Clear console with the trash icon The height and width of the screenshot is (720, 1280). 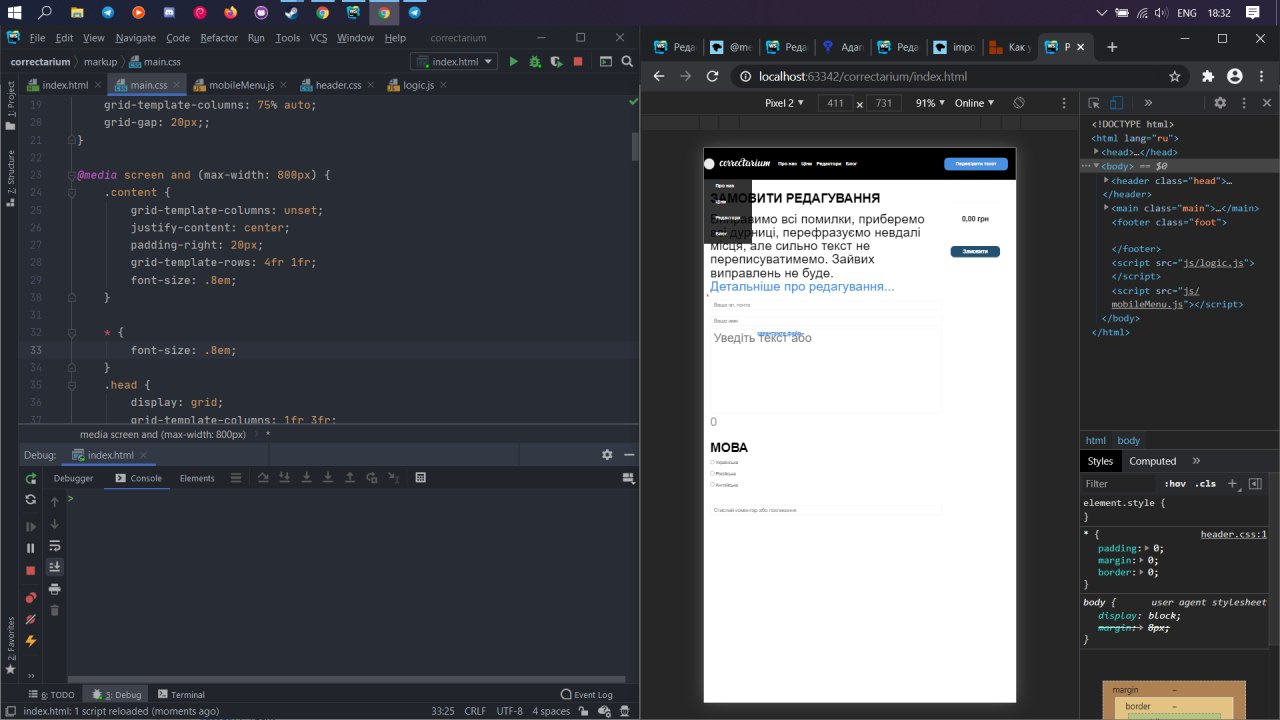[x=55, y=610]
